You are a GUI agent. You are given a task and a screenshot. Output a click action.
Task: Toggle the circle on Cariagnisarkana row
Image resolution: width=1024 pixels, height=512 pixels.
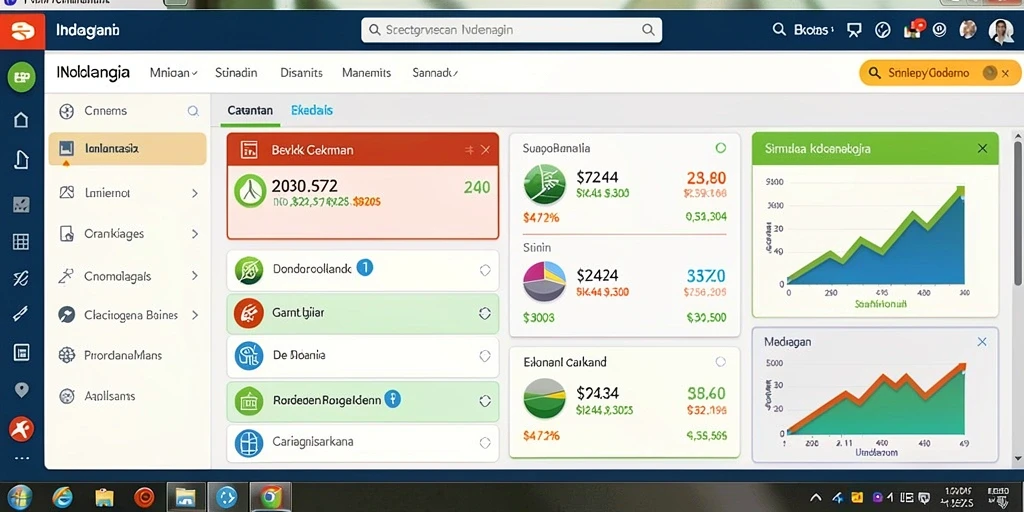(485, 443)
